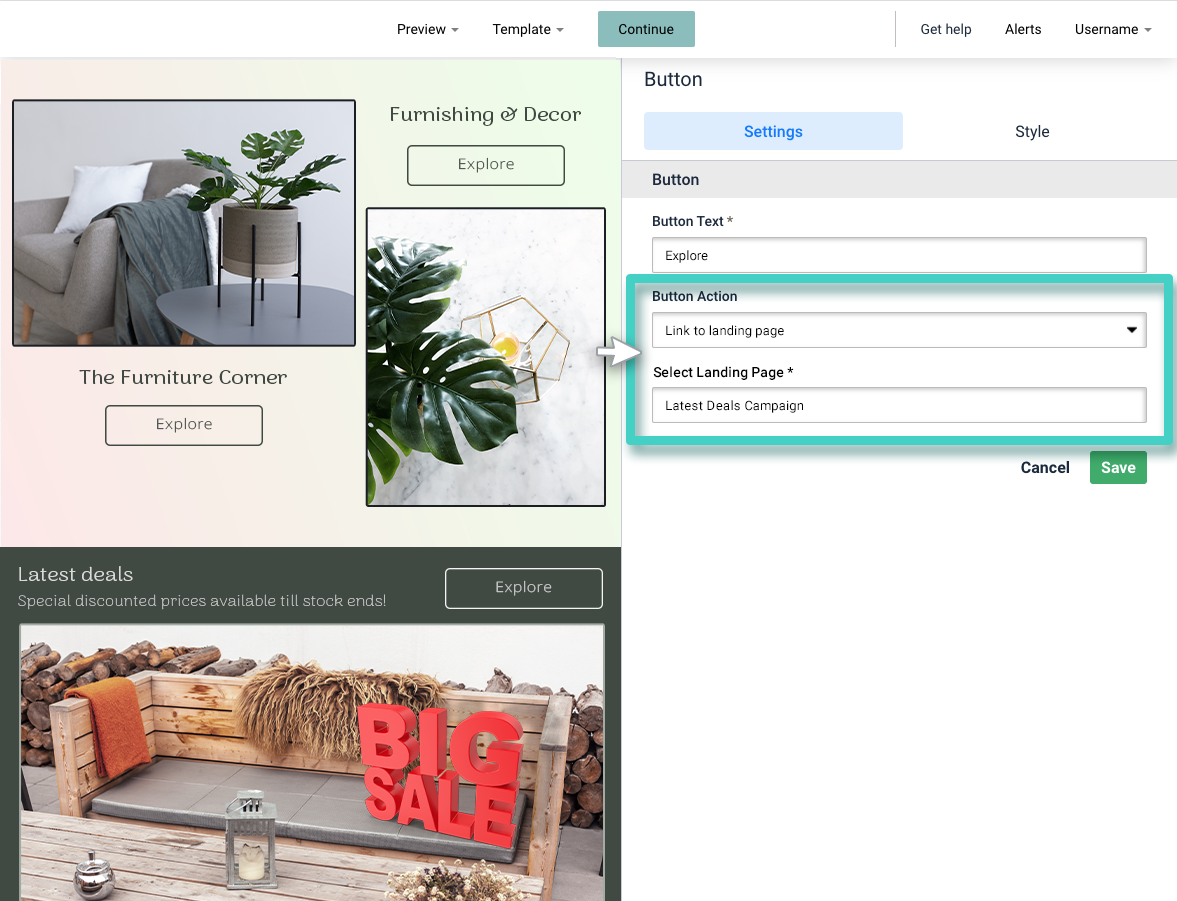This screenshot has width=1177, height=901.
Task: Open the Button Action dropdown
Action: click(x=899, y=330)
